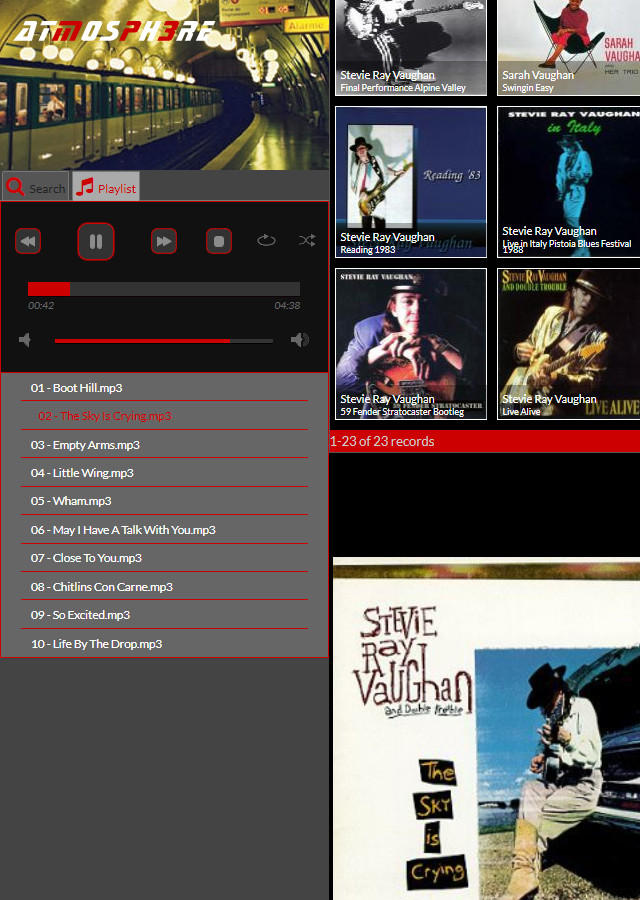This screenshot has width=640, height=900.
Task: Click the rewind/previous track button
Action: 28,241
